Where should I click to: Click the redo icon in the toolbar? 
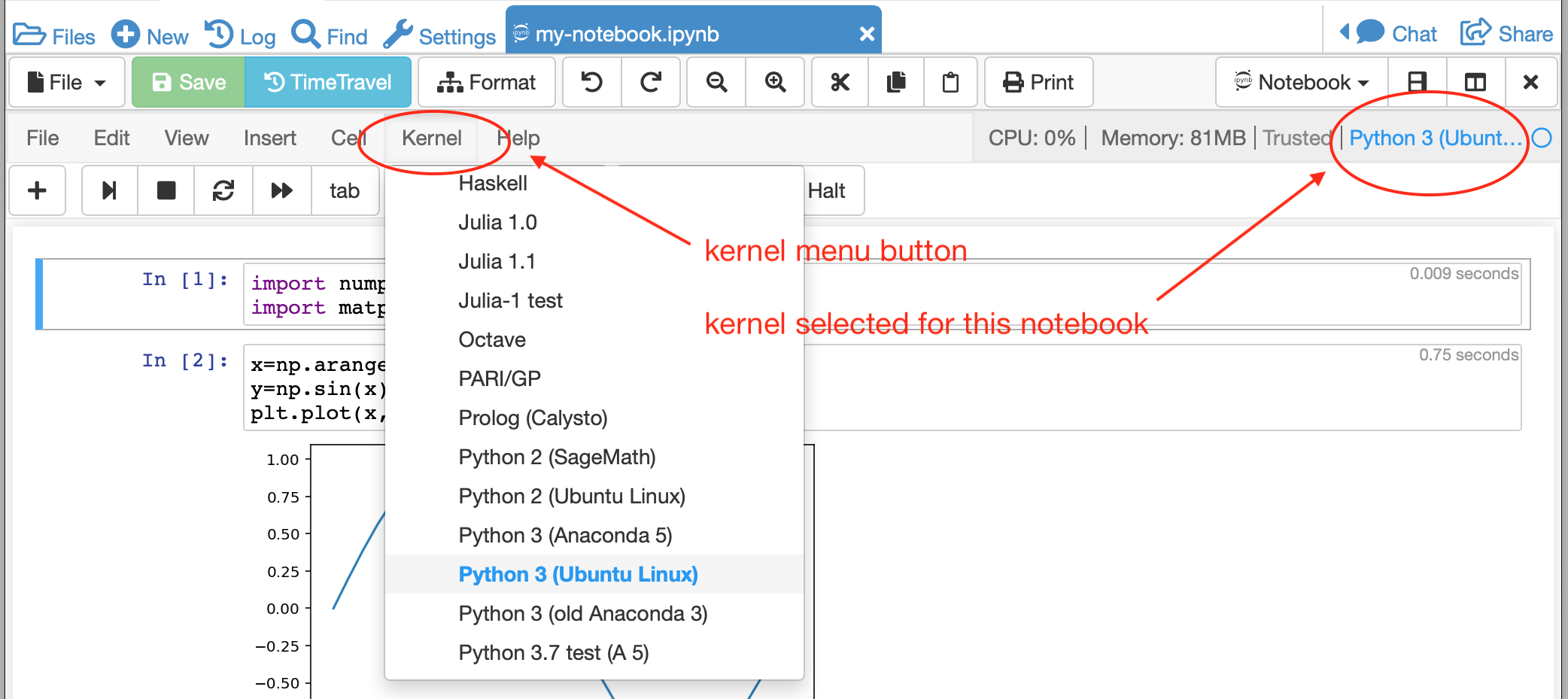651,82
